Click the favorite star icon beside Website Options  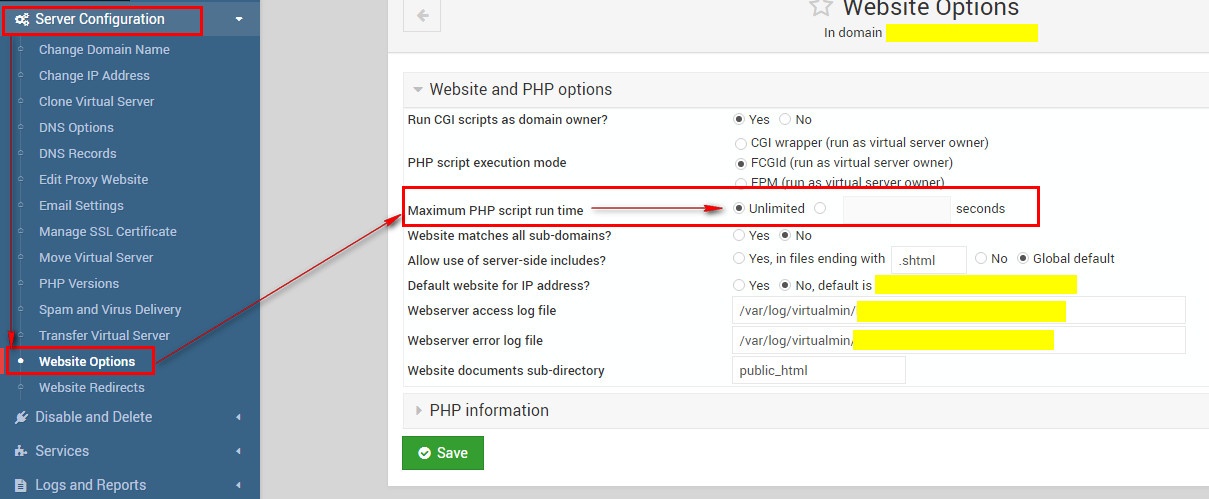(x=820, y=7)
